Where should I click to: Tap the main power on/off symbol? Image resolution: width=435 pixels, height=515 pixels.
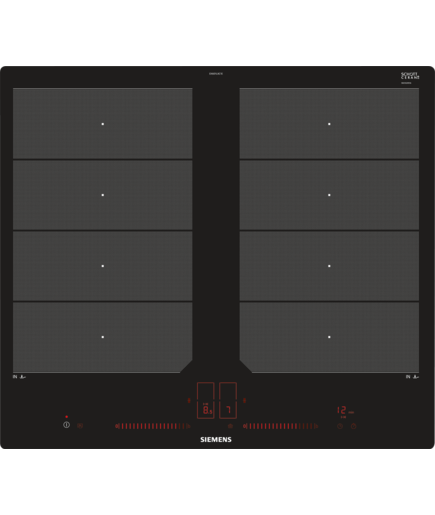click(x=67, y=425)
